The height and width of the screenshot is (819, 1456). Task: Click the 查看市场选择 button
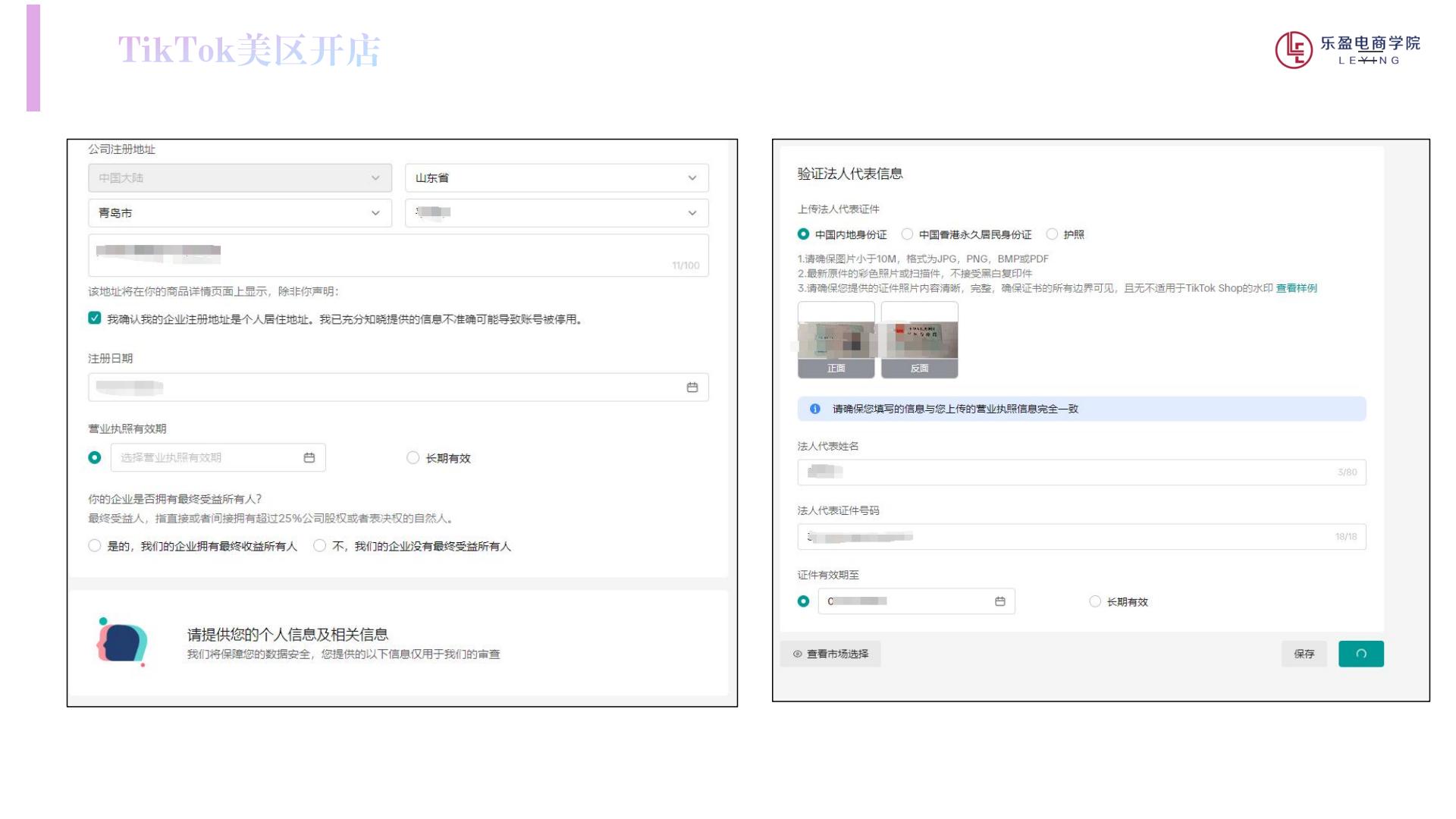[830, 654]
